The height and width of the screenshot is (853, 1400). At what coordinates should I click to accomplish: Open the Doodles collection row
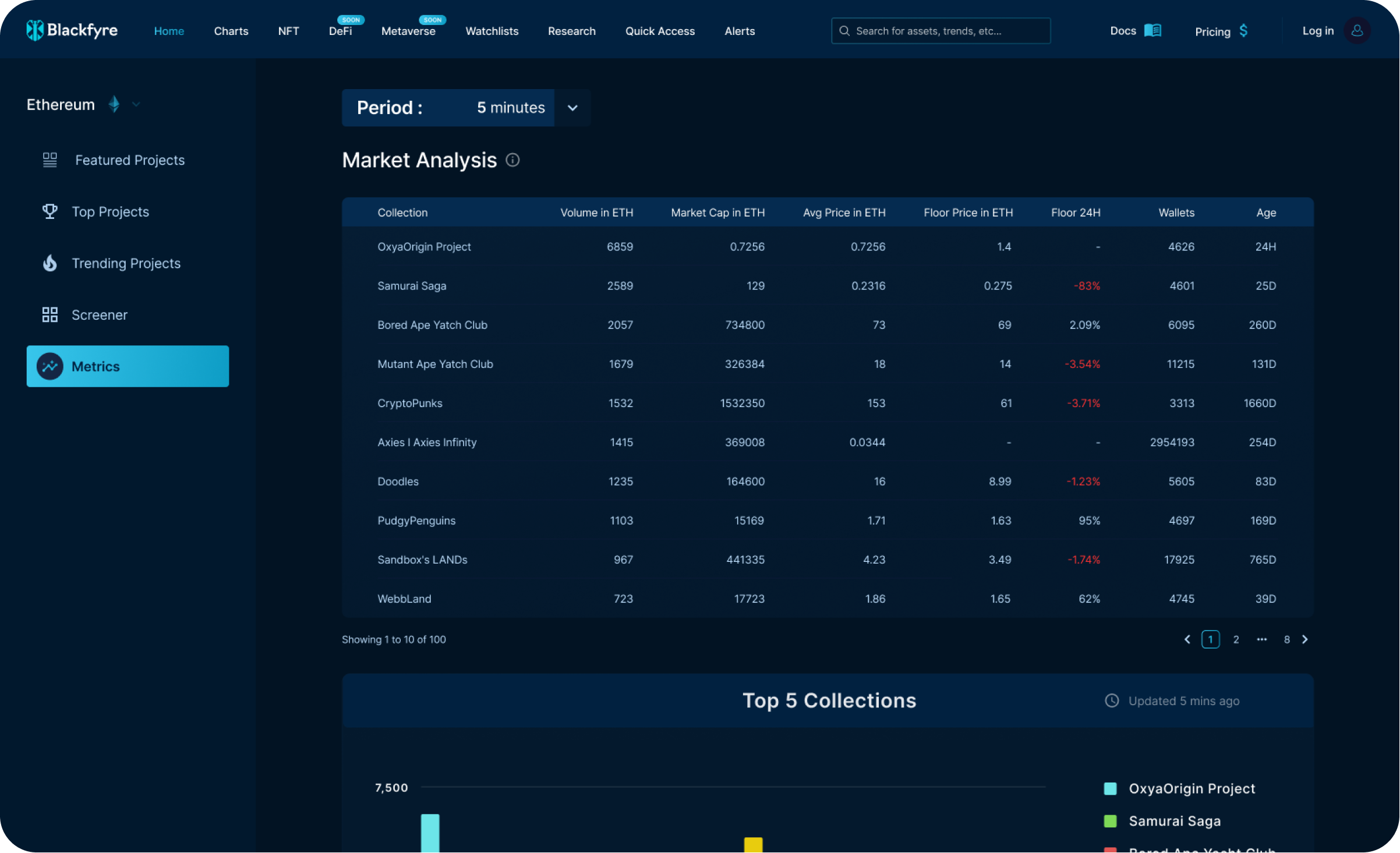point(828,482)
